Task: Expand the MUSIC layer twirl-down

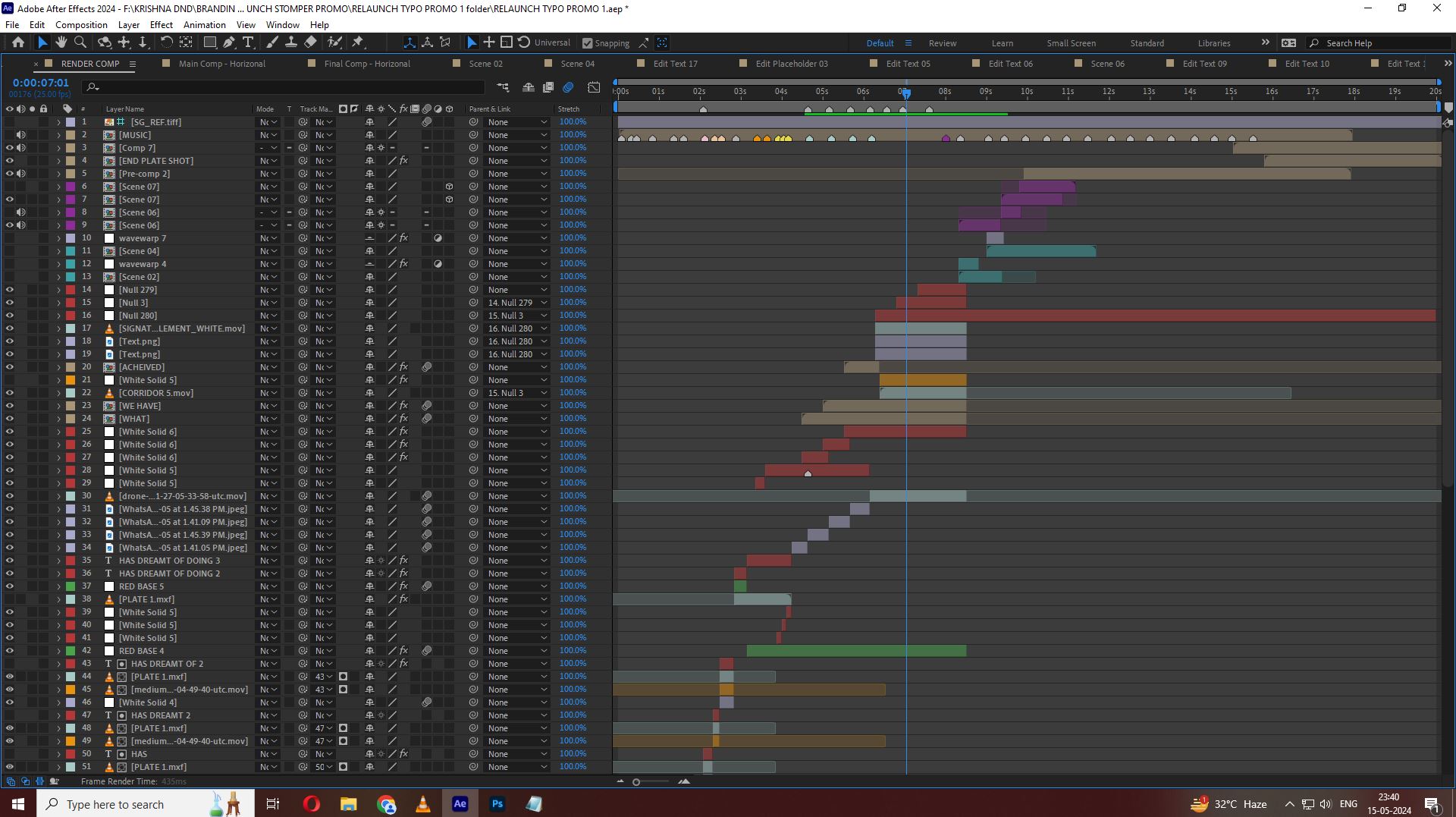Action: (x=58, y=135)
